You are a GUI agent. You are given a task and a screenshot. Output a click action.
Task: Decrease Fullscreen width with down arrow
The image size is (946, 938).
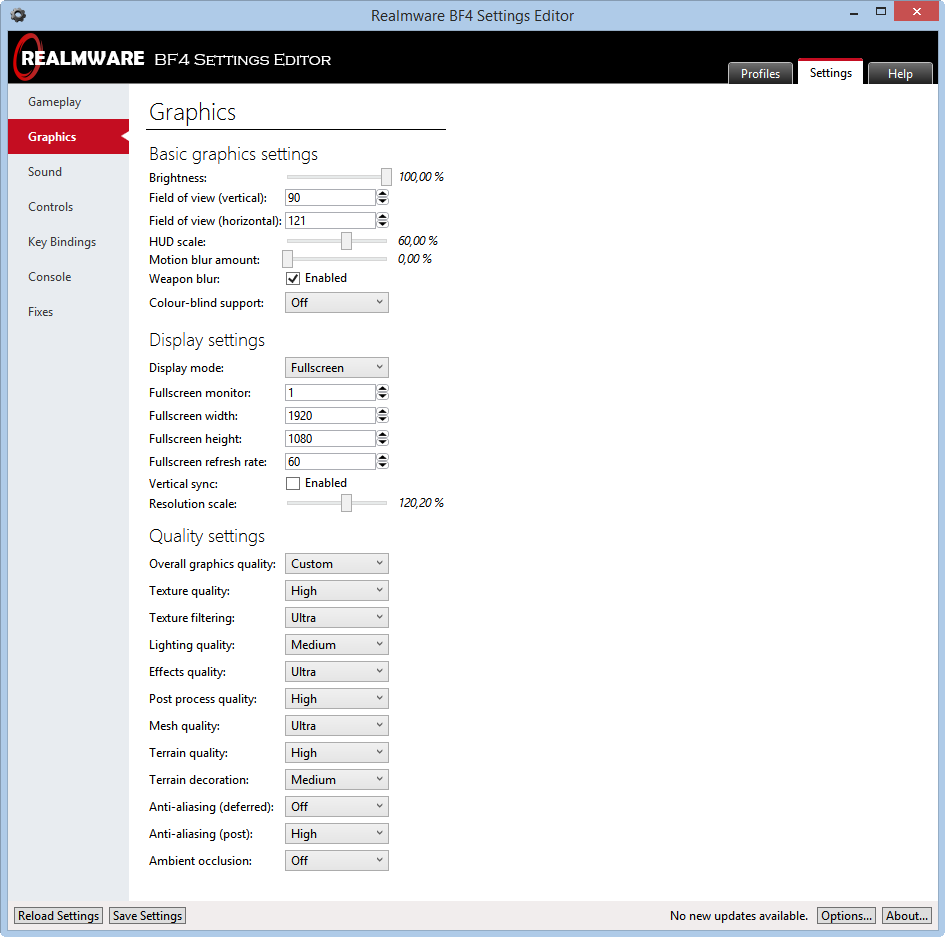tap(383, 419)
